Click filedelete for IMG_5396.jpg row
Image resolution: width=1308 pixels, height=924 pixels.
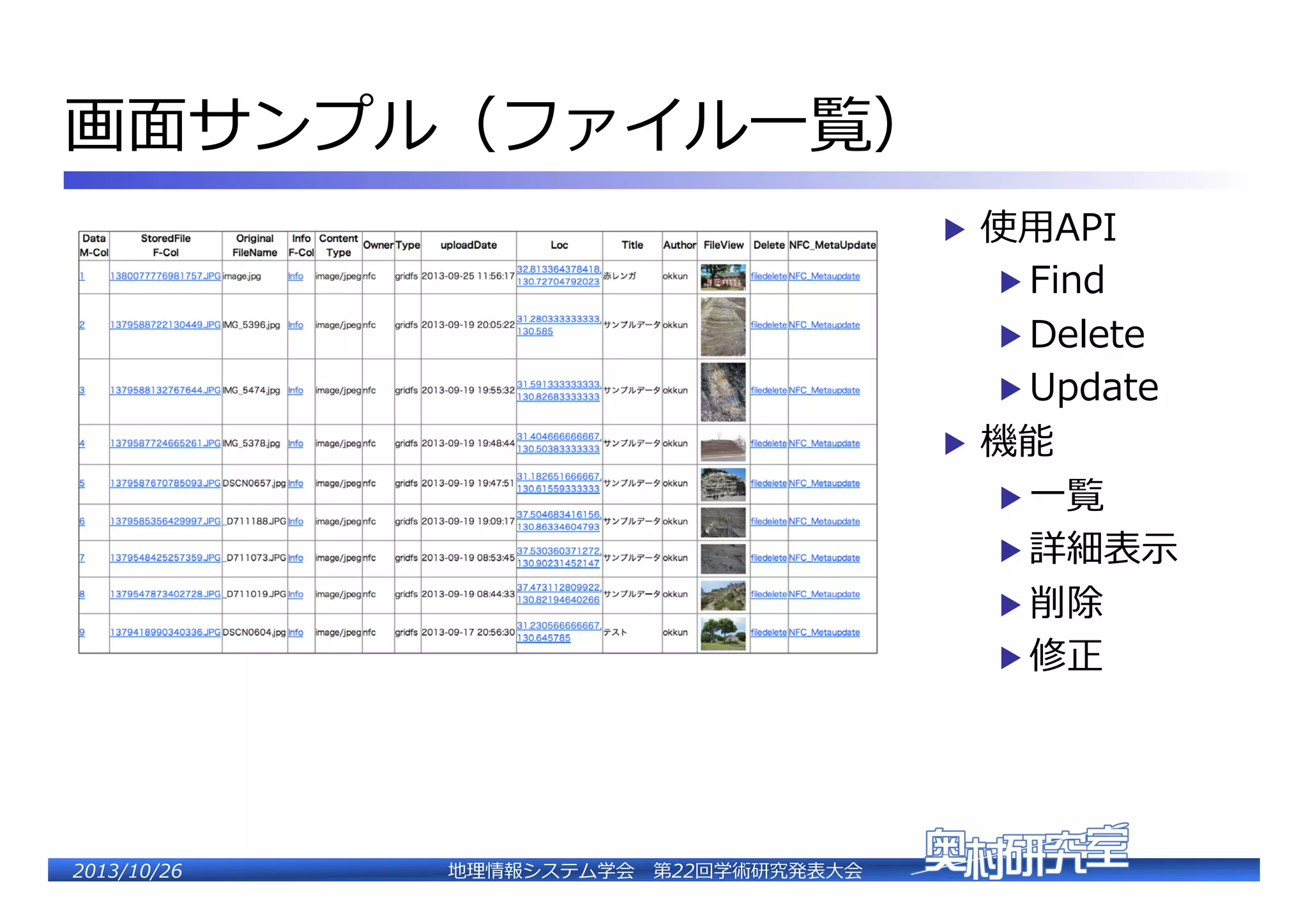769,325
